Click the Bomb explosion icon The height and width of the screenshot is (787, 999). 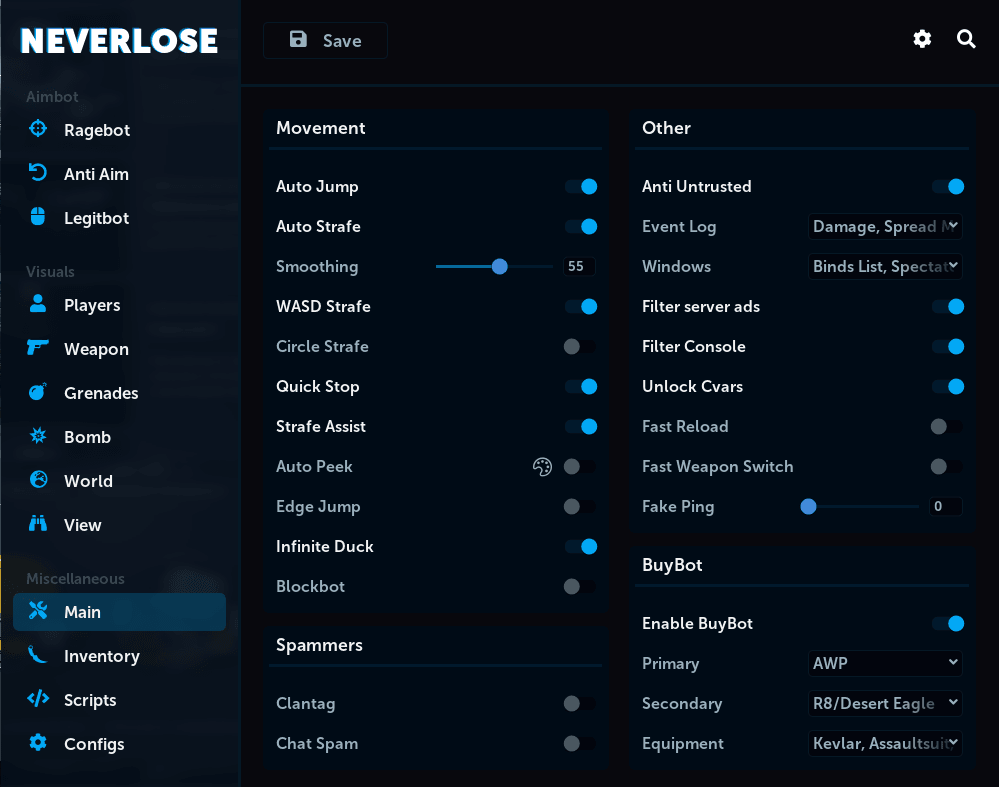[38, 435]
